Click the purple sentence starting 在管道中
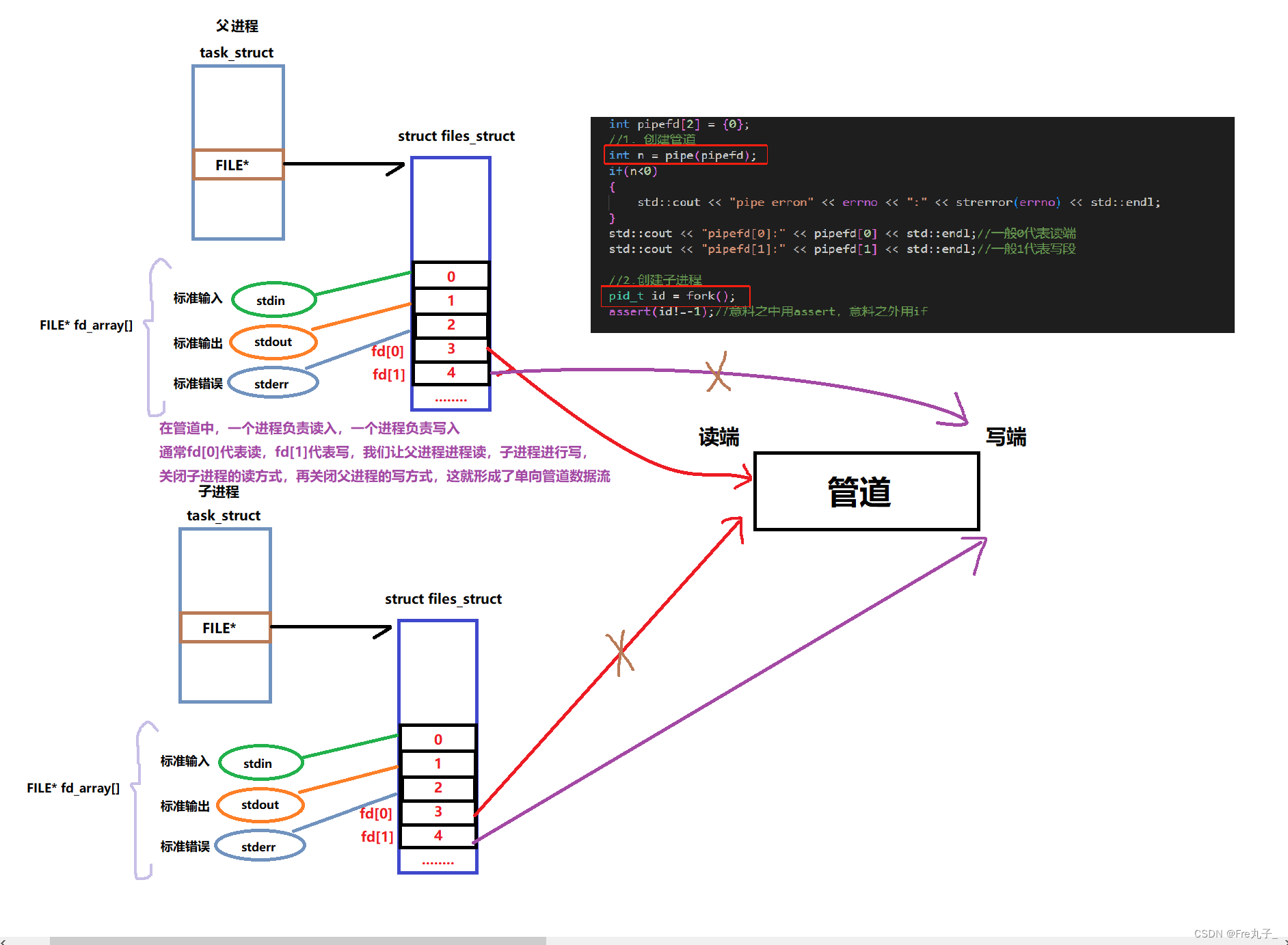The image size is (1288, 945). 309,428
